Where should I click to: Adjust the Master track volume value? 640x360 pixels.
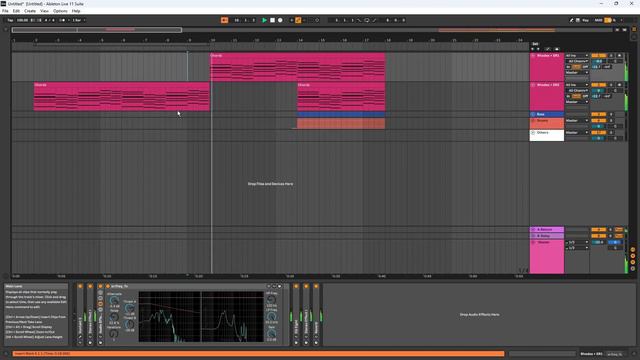click(598, 242)
